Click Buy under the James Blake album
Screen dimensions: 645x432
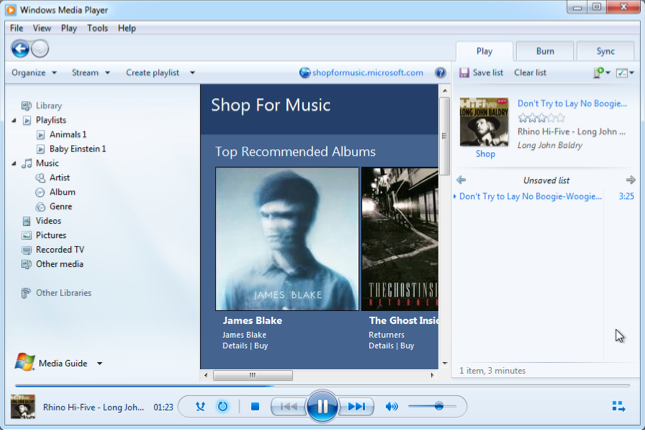click(261, 346)
